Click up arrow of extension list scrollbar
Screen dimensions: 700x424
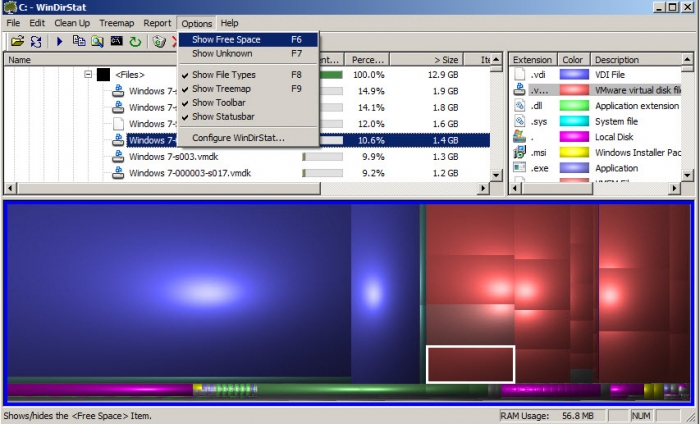688,59
